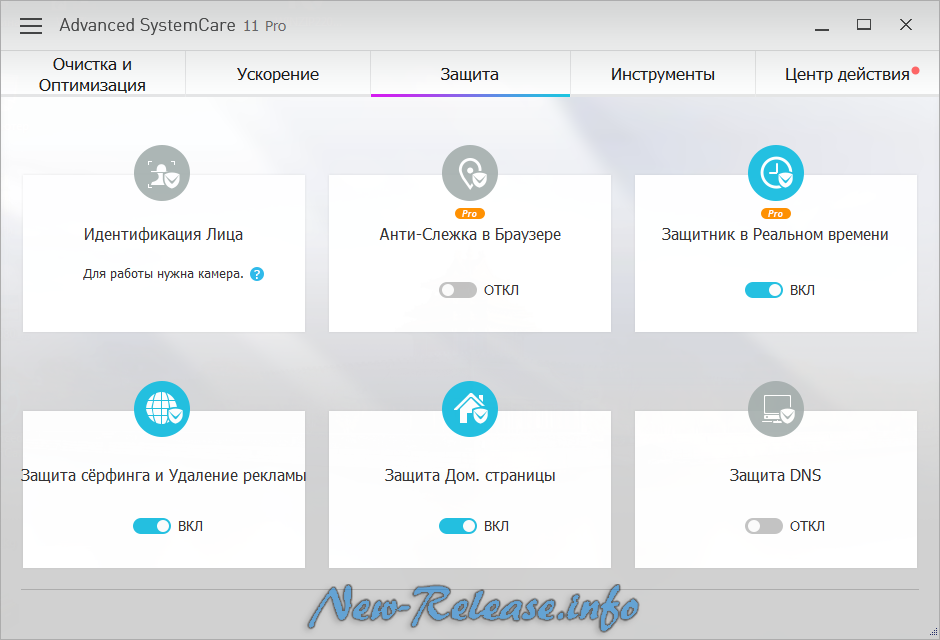The height and width of the screenshot is (640, 940).
Task: Turn off Защита сёрфинга и Удаление рекламы
Action: tap(152, 526)
